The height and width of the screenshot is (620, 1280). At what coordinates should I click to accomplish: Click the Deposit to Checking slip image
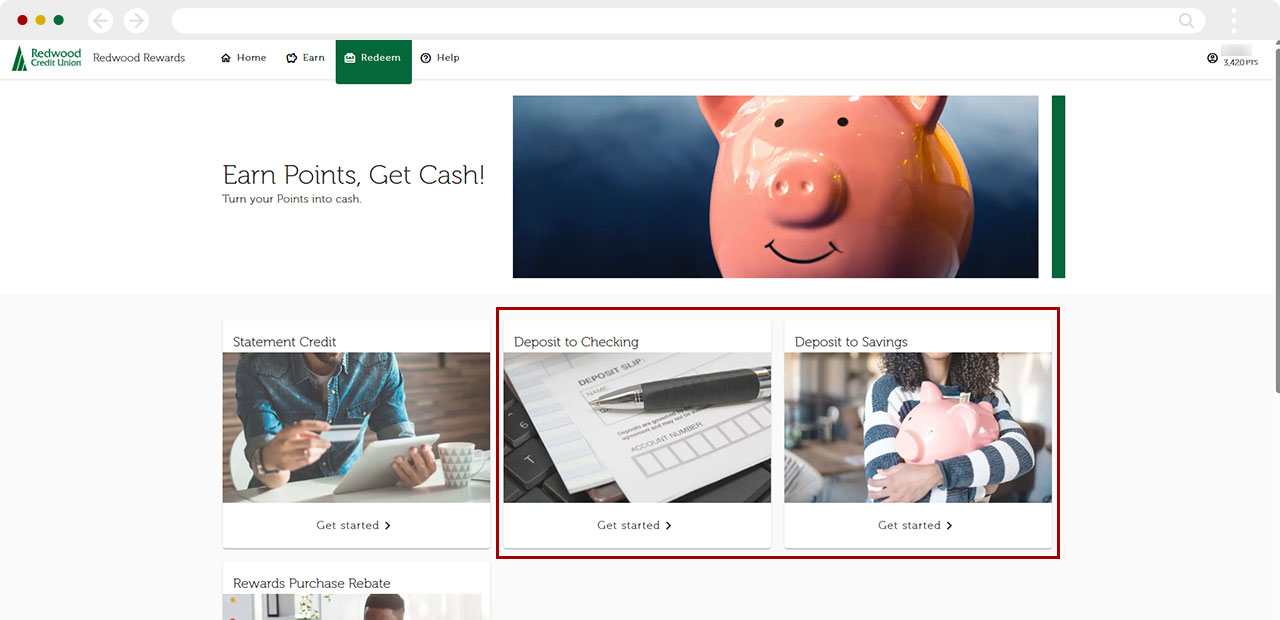click(637, 427)
